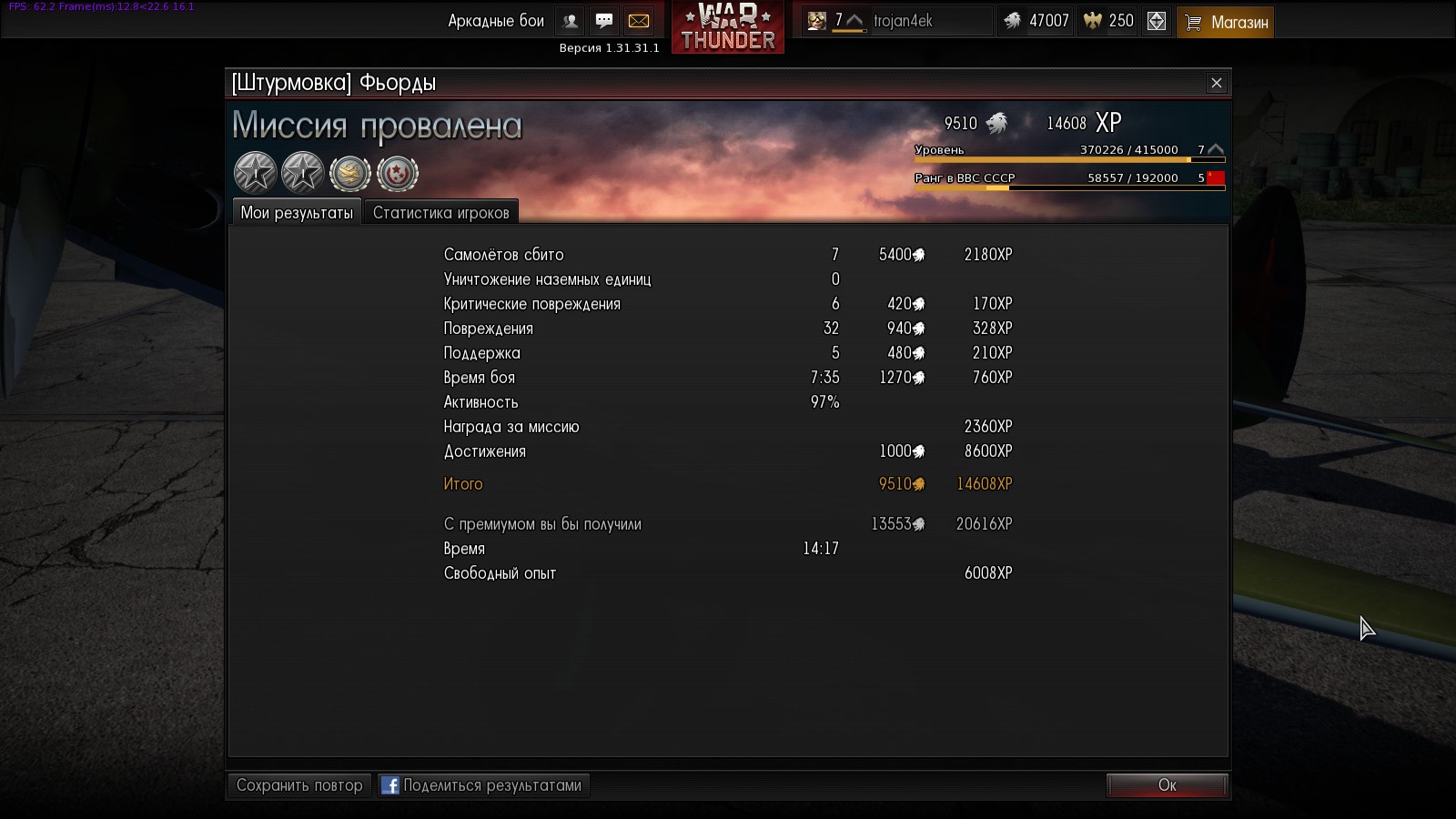Open the Магазин shop button
1456x819 pixels.
[1226, 22]
